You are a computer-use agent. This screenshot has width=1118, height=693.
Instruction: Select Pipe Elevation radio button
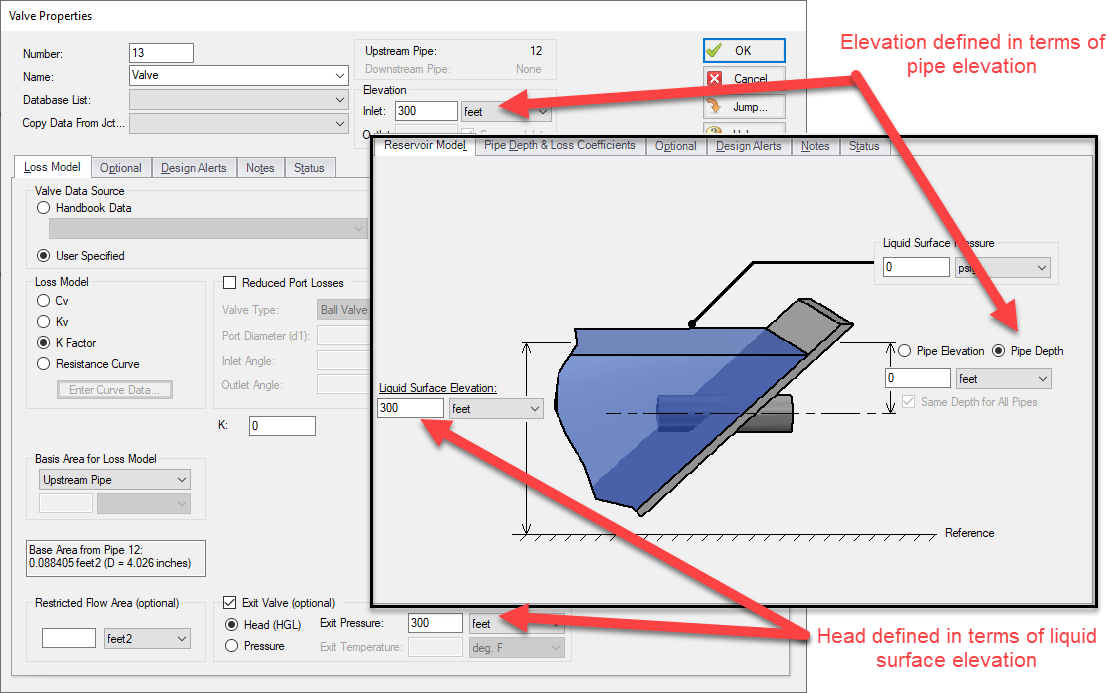904,351
